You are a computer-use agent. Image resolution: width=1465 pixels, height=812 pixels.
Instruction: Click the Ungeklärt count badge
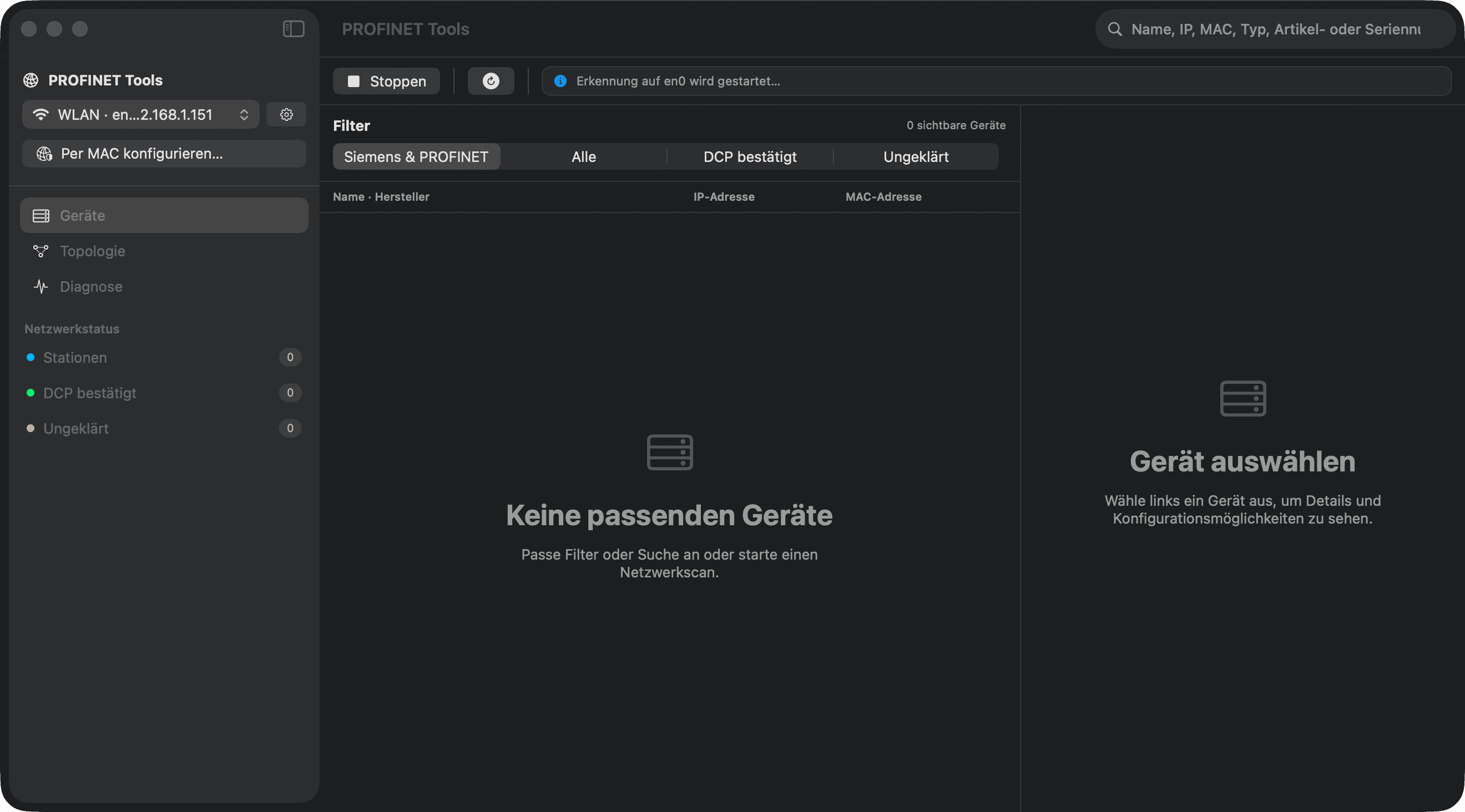click(290, 428)
